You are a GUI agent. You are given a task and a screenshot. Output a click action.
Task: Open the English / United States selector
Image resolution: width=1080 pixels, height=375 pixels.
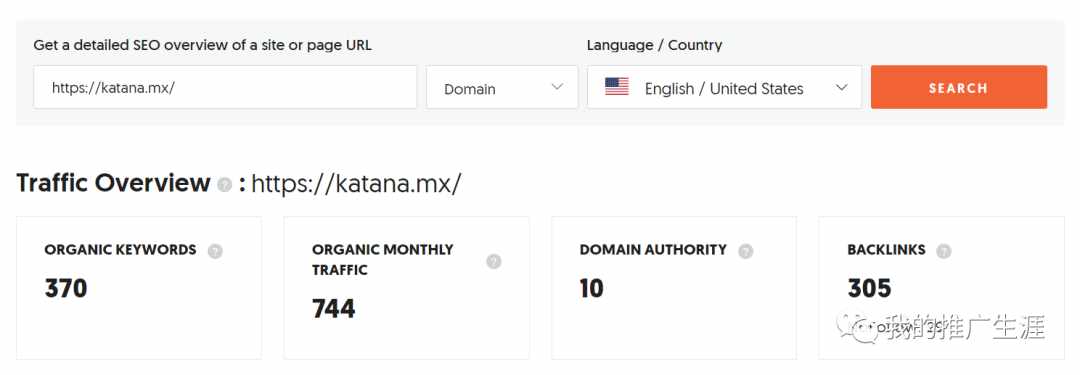[725, 87]
